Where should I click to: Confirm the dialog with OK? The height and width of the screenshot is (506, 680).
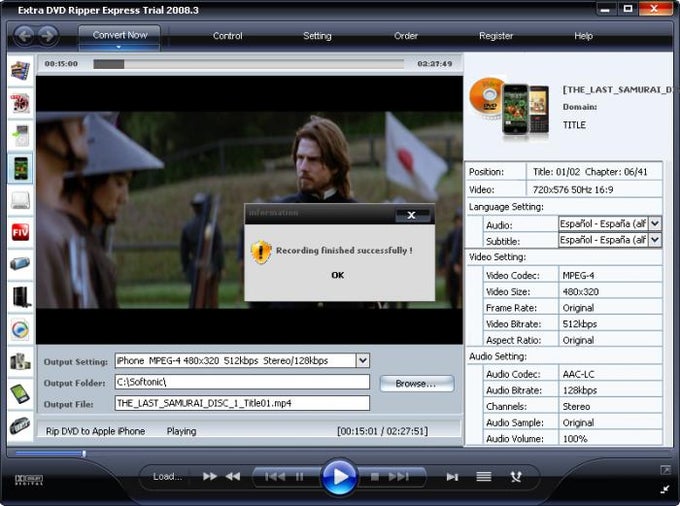coord(337,275)
